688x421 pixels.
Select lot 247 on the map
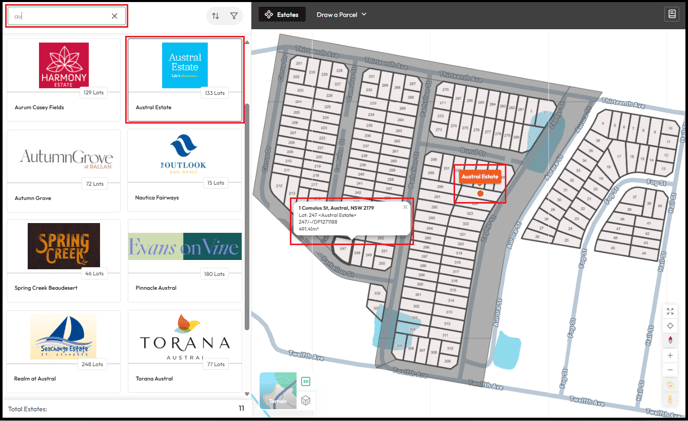pos(343,250)
